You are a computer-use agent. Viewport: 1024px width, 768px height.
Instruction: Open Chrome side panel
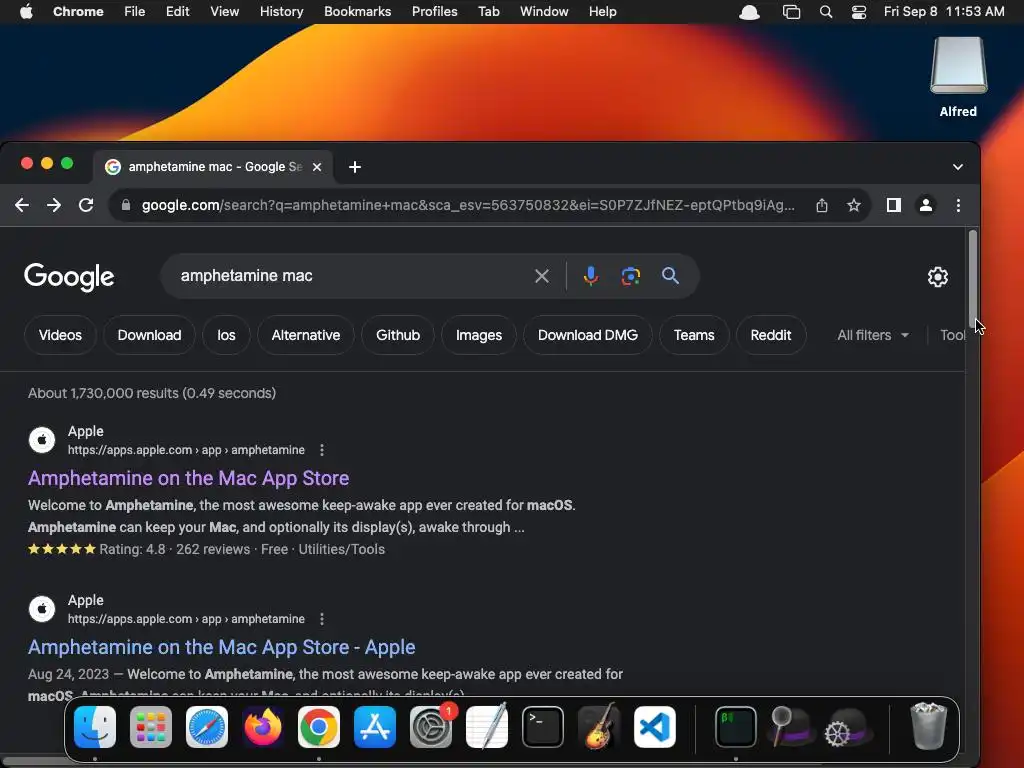coord(893,205)
